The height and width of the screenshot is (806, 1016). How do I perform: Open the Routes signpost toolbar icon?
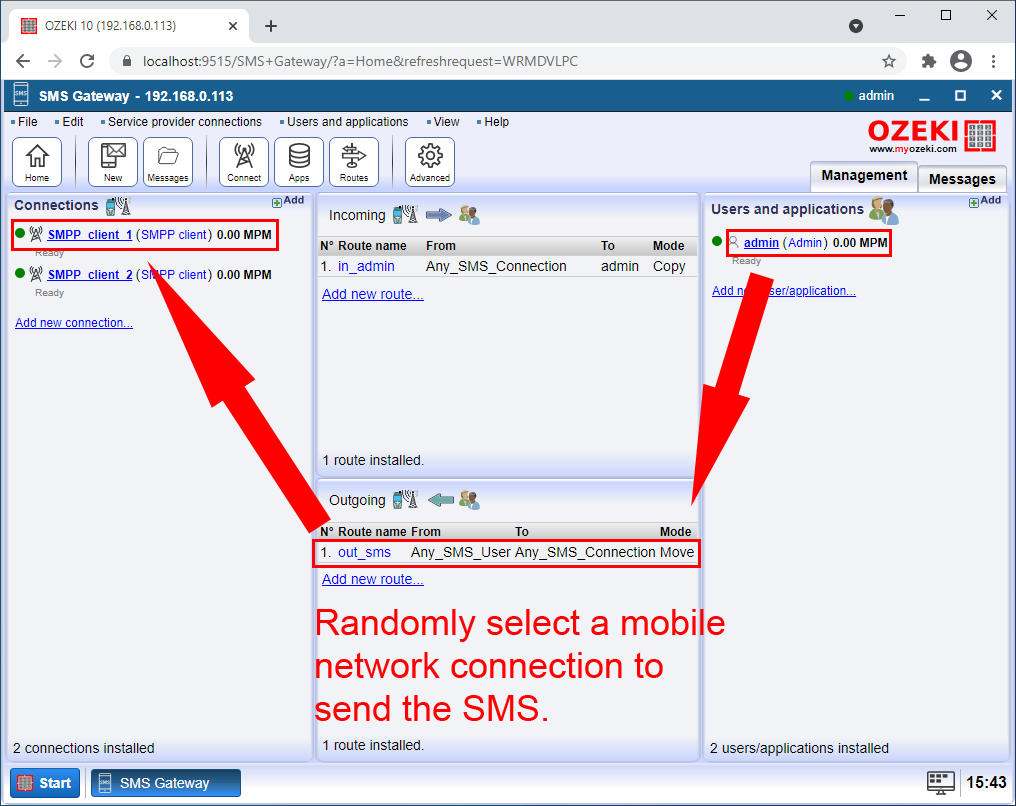(x=354, y=161)
